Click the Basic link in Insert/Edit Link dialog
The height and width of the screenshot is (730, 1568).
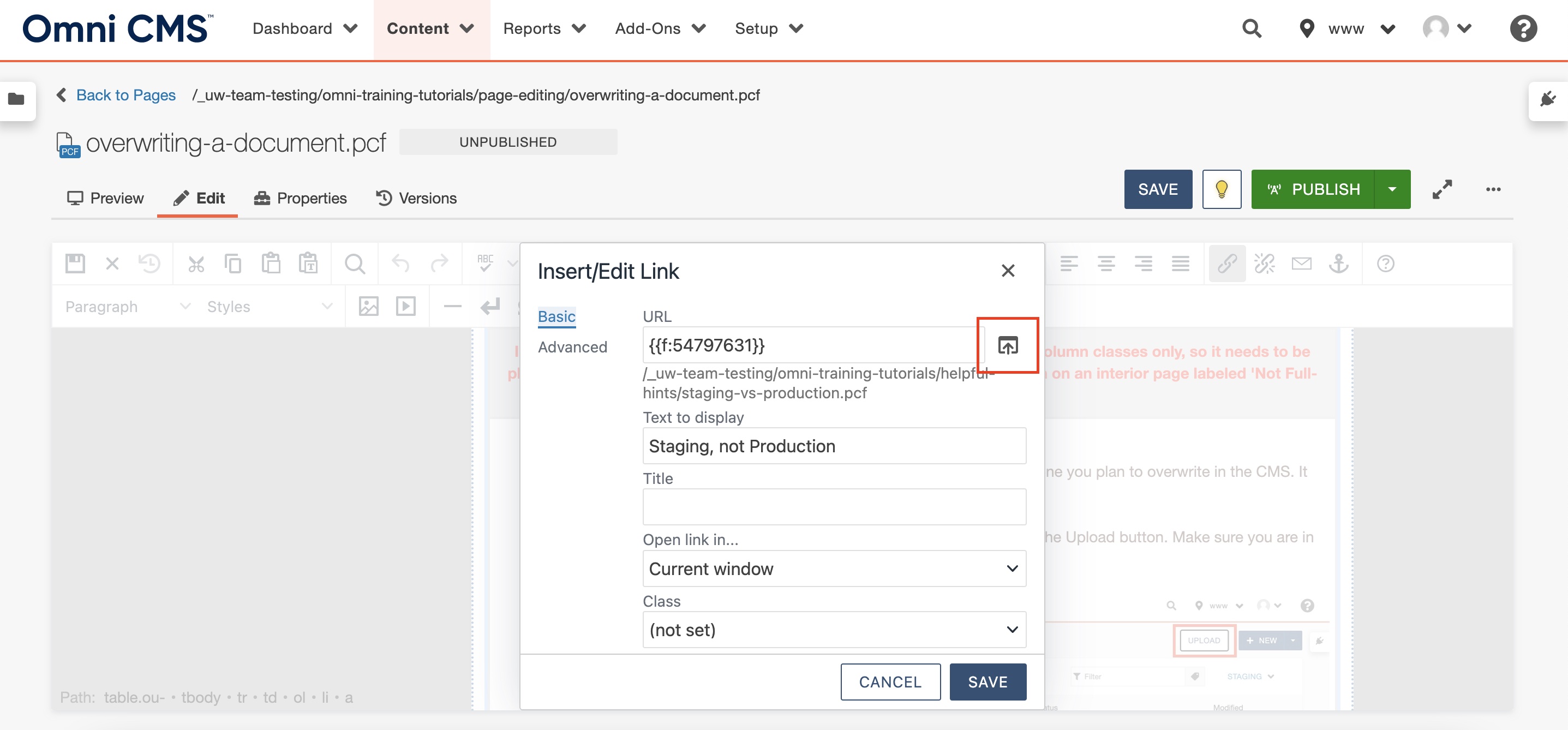click(x=557, y=317)
